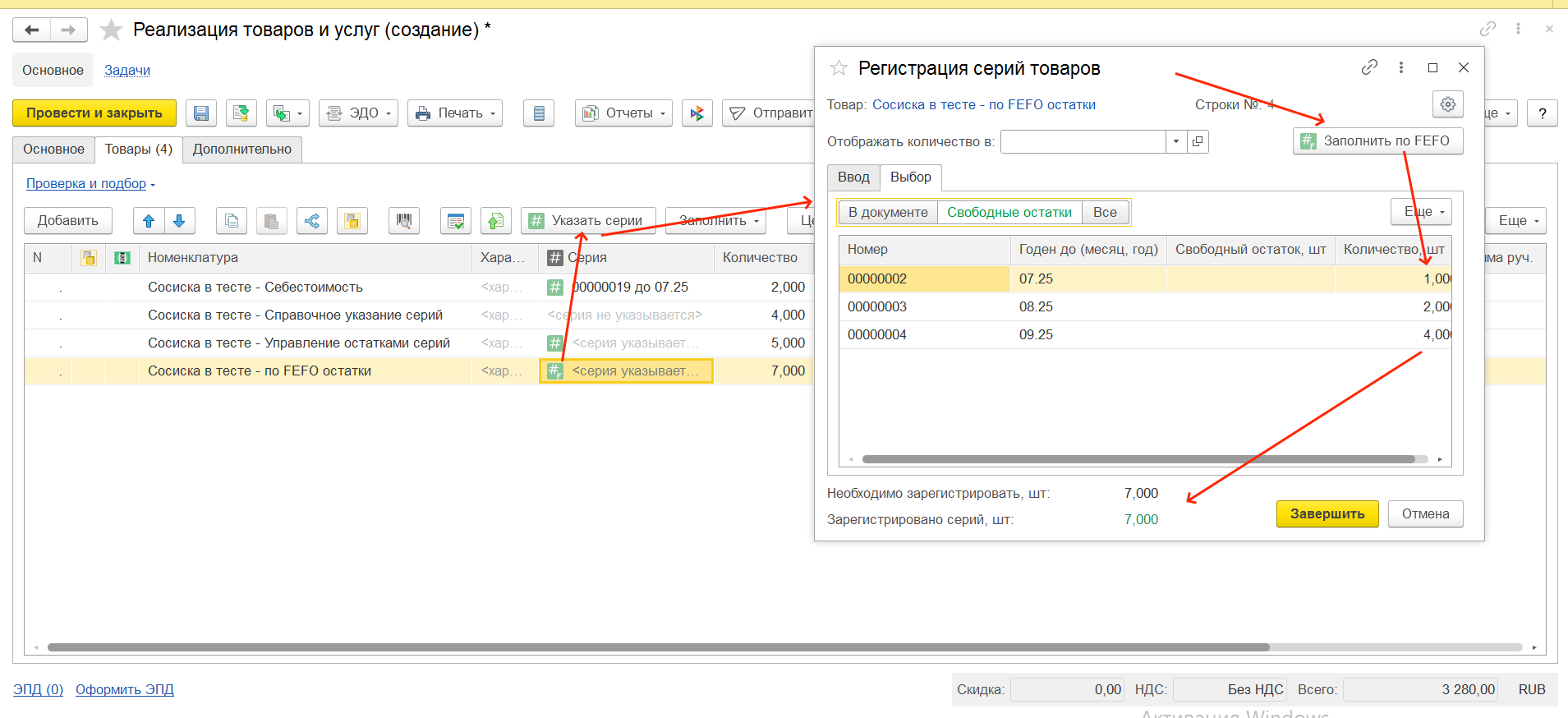Screen dimensions: 1568x718
Task: Click the yellow 'Завершить' button
Action: [1327, 513]
